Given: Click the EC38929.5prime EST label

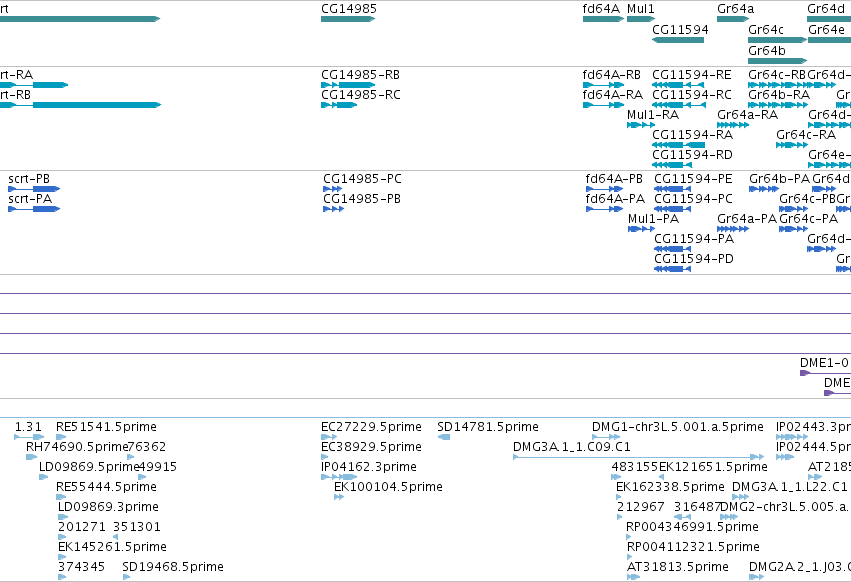Looking at the screenshot, I should point(371,447).
